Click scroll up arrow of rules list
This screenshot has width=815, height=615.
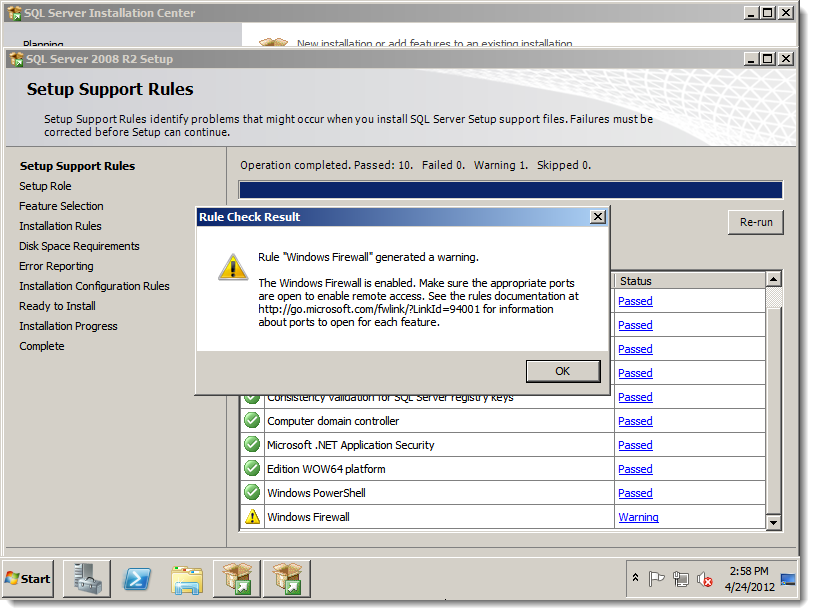(x=773, y=280)
